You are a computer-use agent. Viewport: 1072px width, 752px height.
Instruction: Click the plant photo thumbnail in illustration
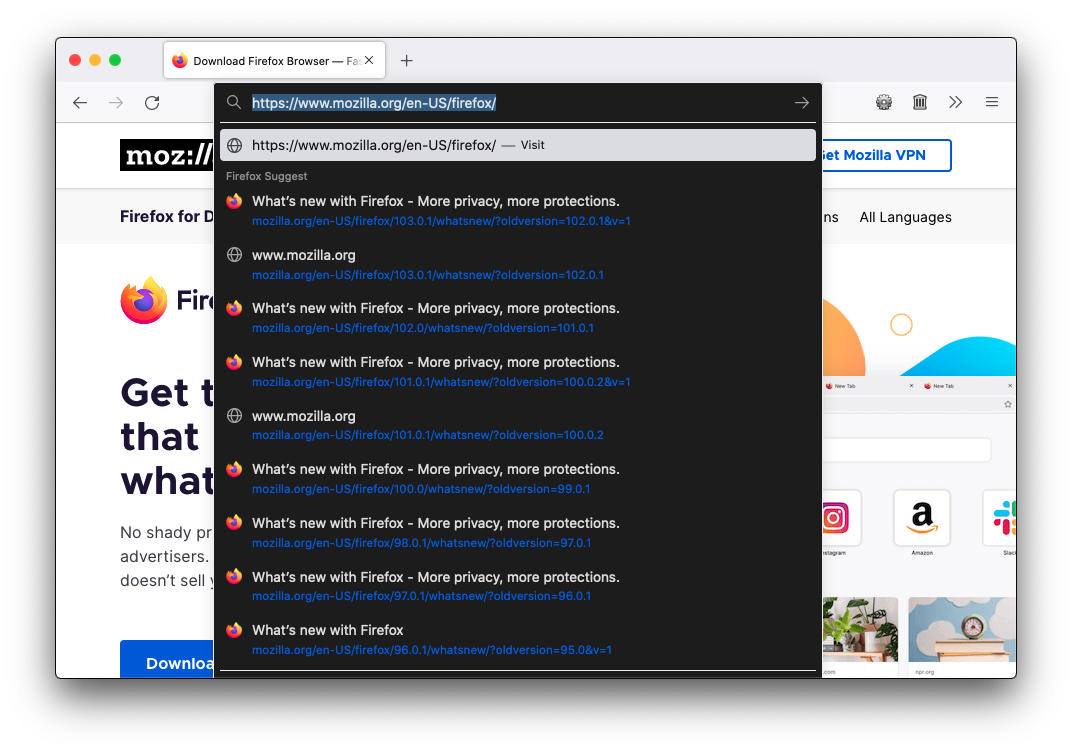860,630
